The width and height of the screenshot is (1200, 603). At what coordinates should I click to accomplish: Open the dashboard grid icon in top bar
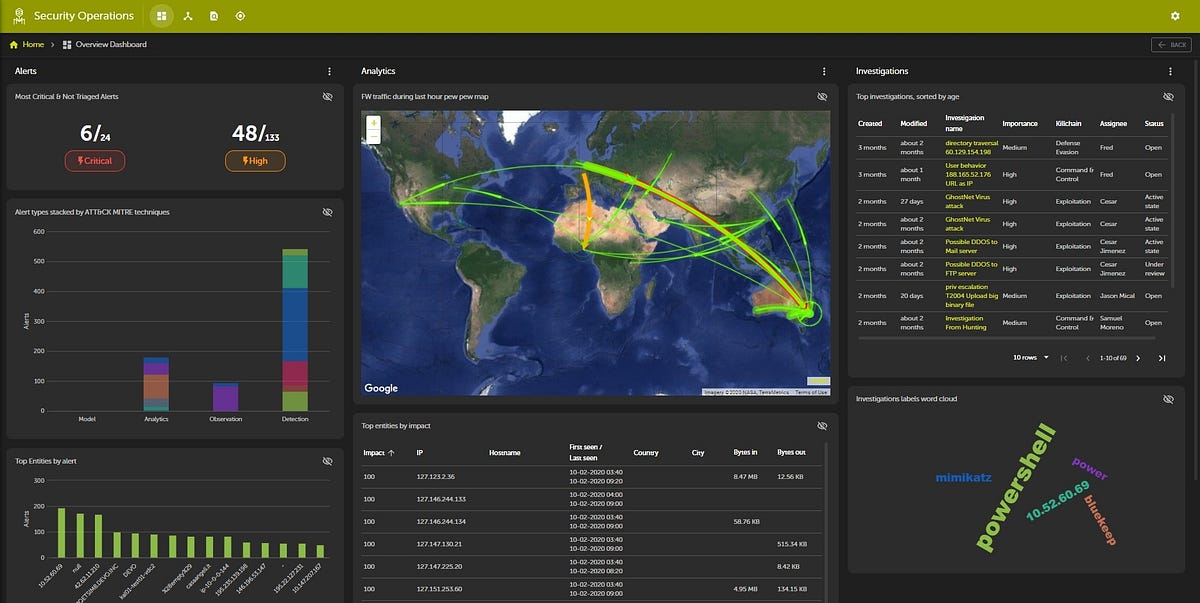tap(161, 16)
